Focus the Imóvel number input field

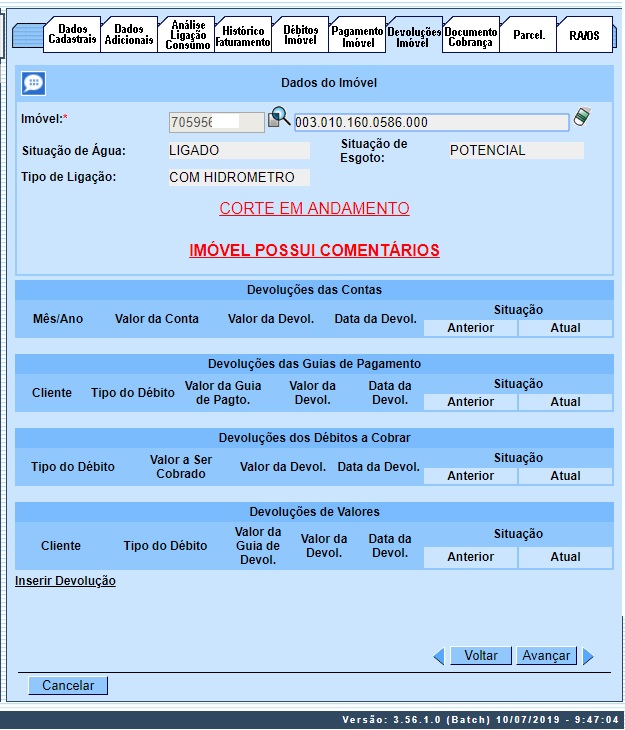coord(217,122)
